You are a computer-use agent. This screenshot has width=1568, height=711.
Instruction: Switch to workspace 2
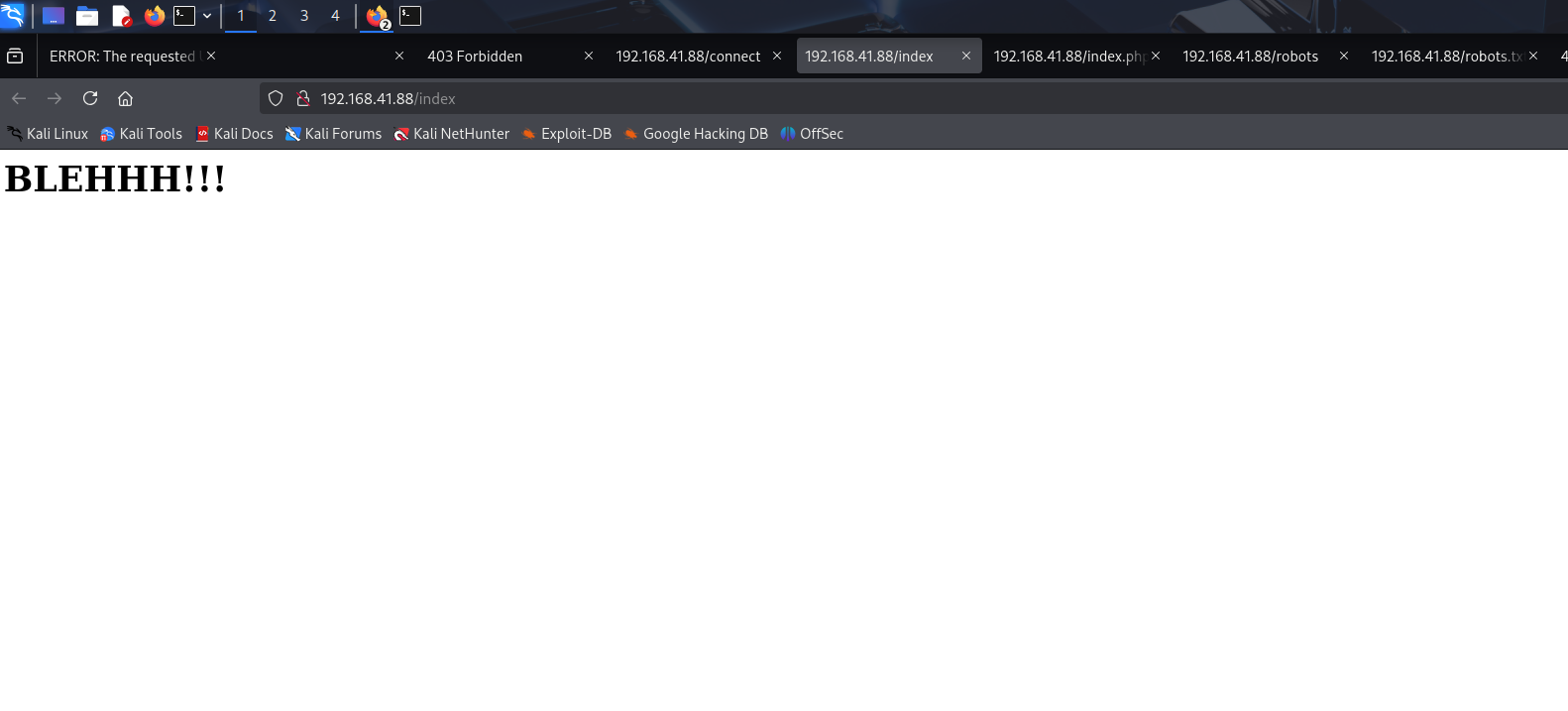(x=273, y=16)
